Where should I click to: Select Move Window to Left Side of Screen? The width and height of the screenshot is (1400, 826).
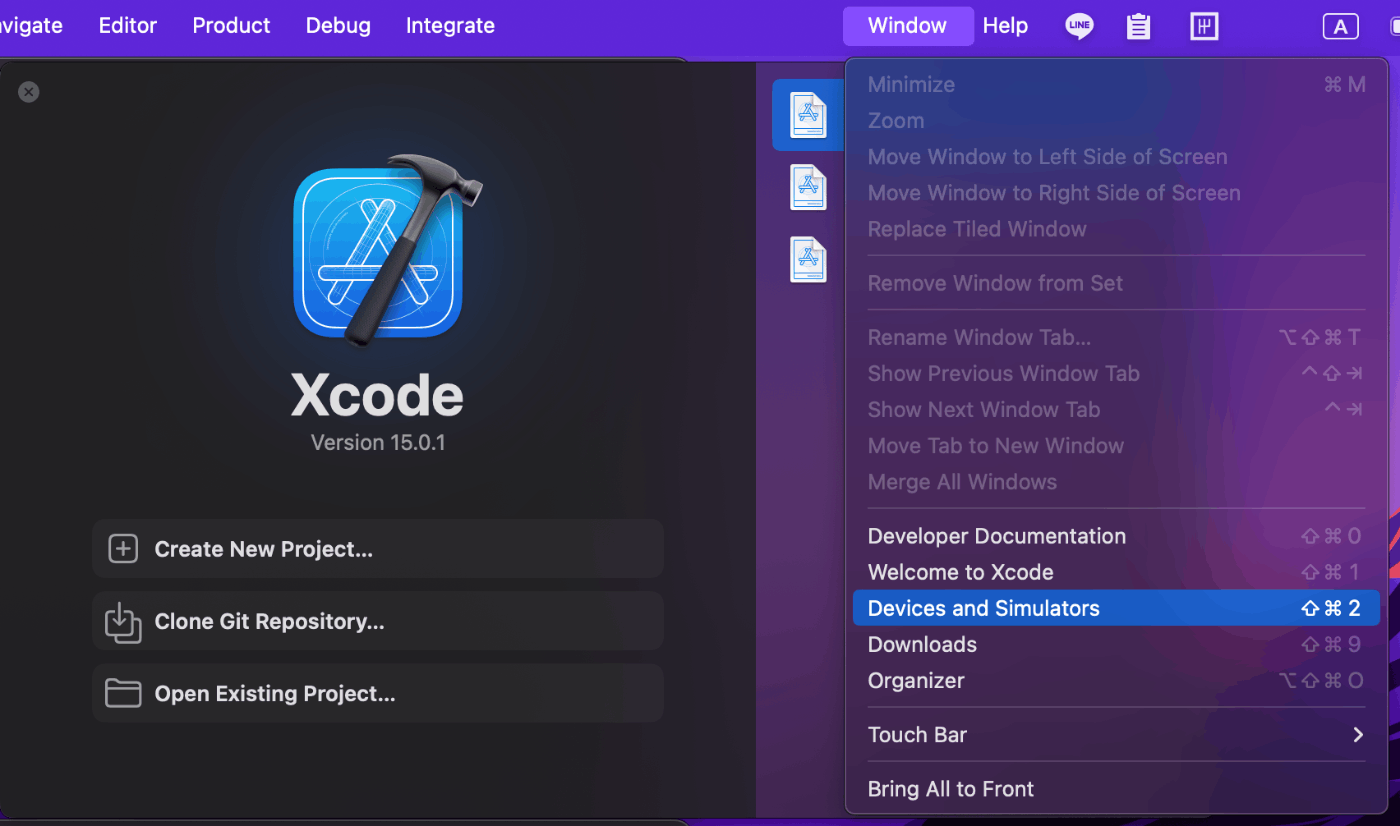click(x=1116, y=157)
